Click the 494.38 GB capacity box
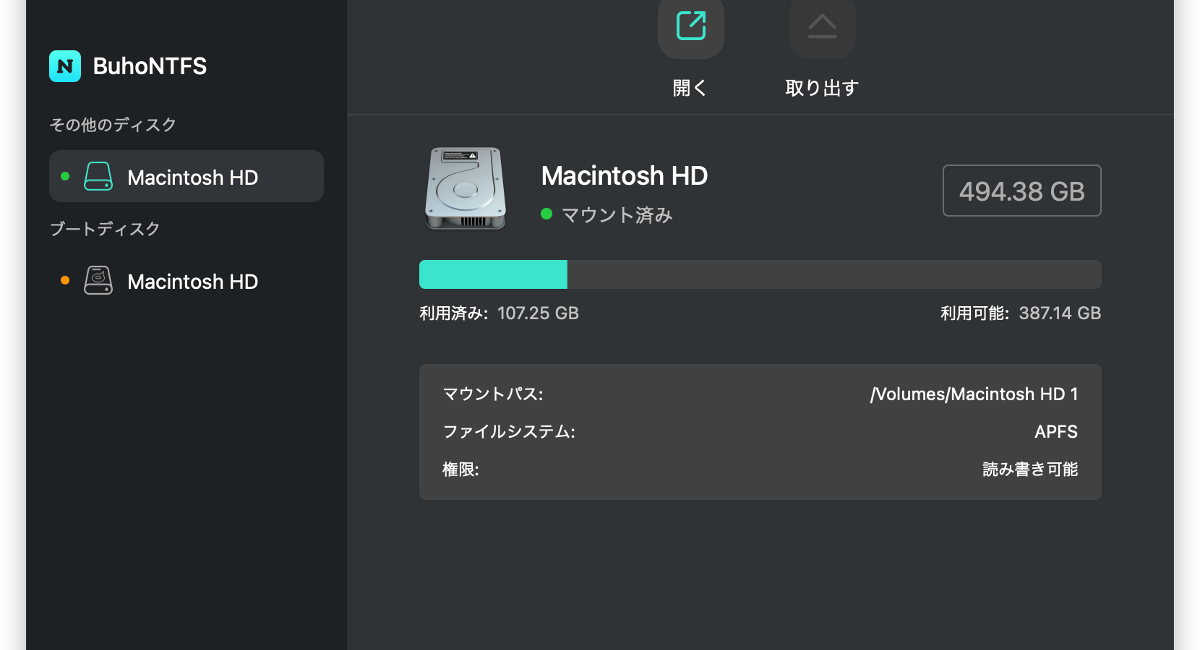 [1021, 190]
